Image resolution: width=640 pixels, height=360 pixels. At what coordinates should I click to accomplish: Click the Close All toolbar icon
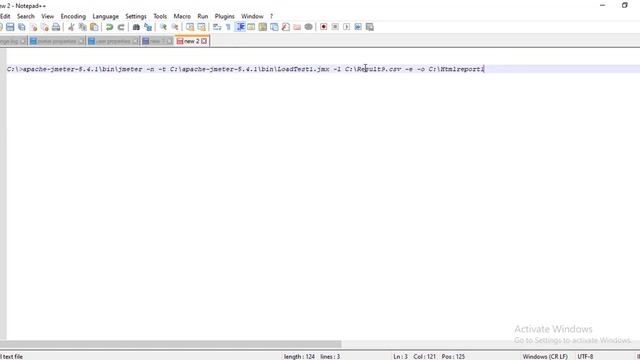[45, 27]
